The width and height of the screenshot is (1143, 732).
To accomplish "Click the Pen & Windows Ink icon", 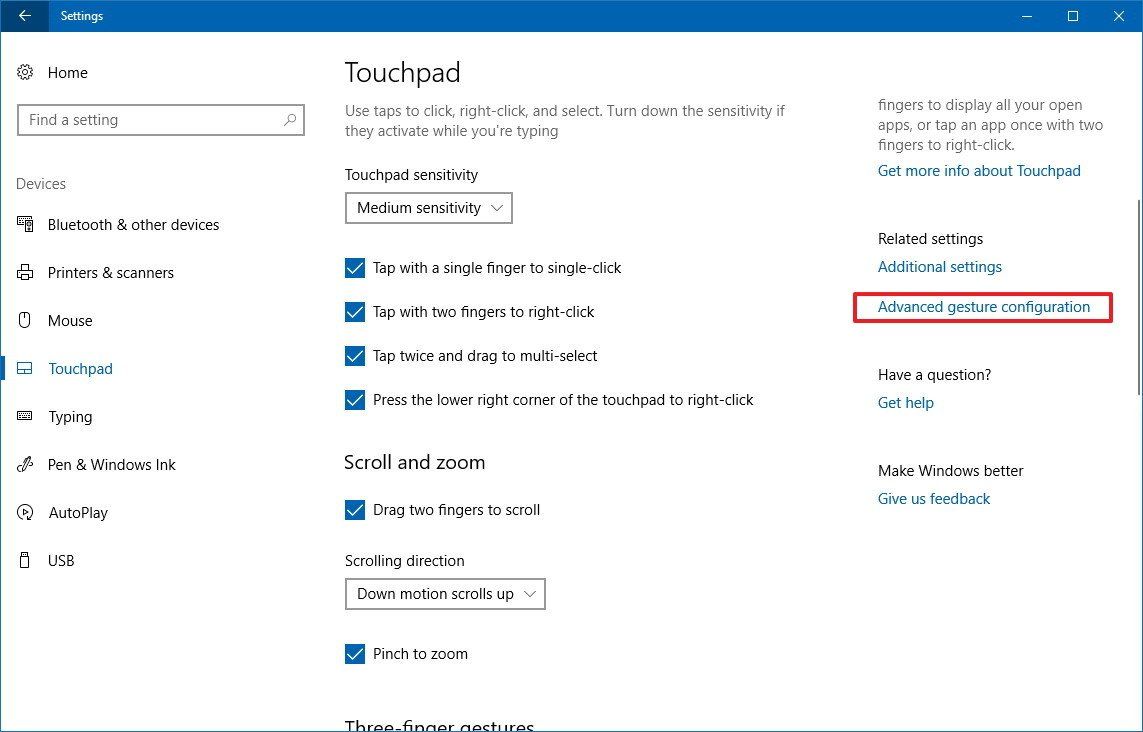I will (24, 464).
